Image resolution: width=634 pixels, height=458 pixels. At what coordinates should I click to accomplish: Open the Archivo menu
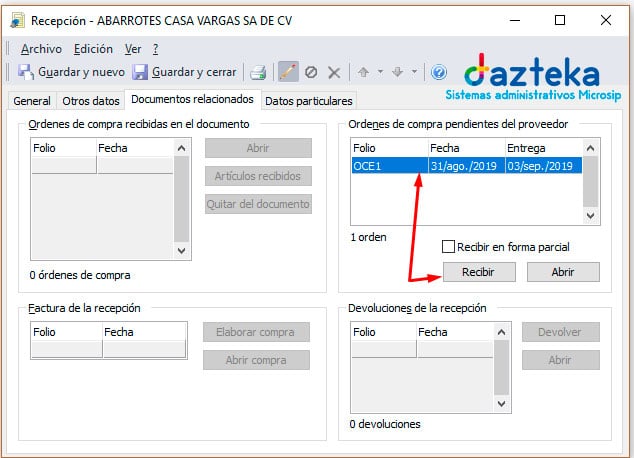[41, 49]
